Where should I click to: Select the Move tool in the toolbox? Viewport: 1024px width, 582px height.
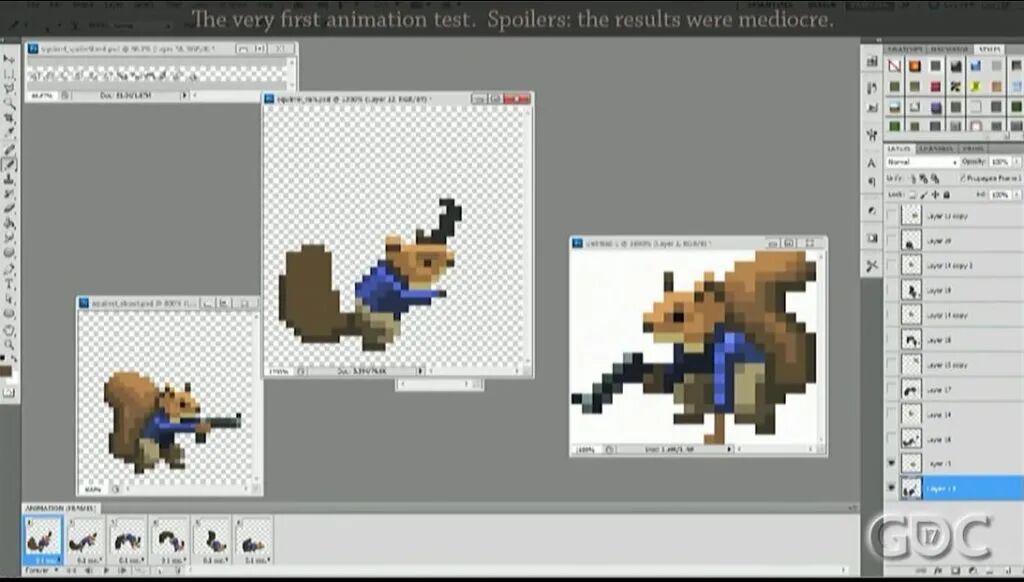click(x=9, y=59)
